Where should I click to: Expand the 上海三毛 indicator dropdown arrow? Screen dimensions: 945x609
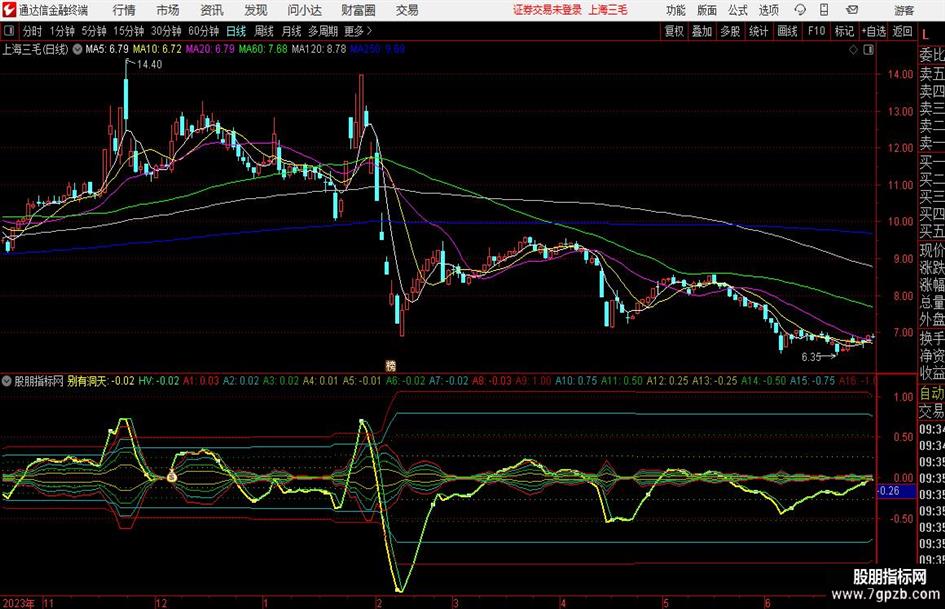77,49
